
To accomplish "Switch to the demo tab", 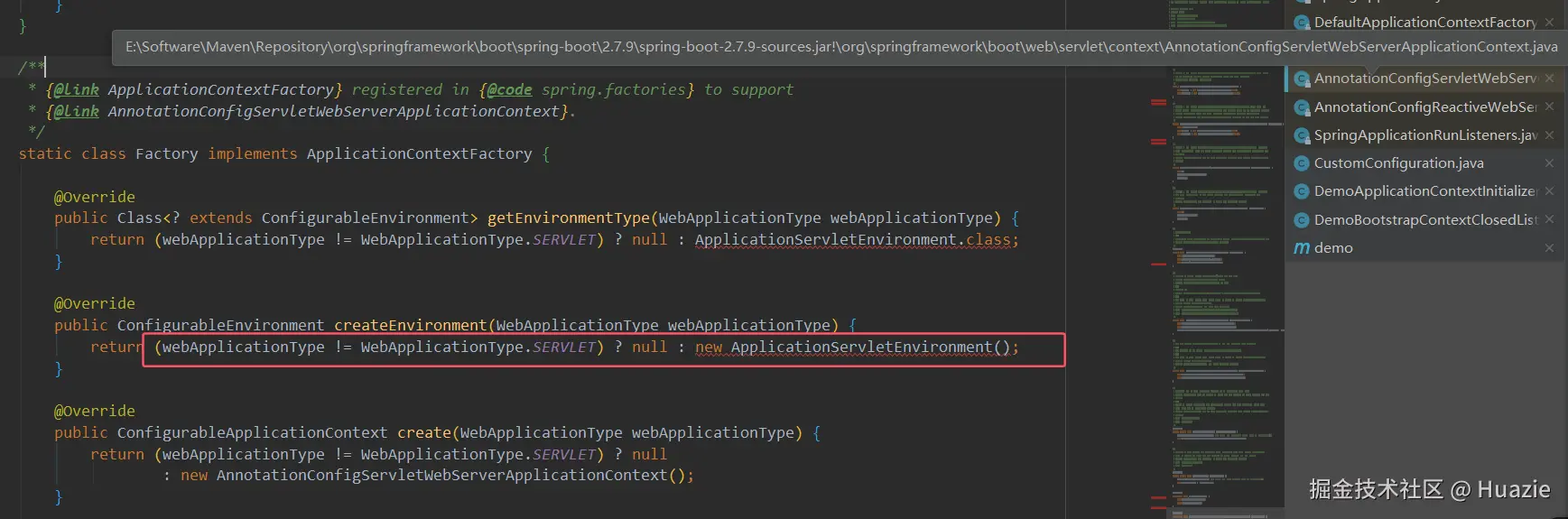I will 1425,247.
